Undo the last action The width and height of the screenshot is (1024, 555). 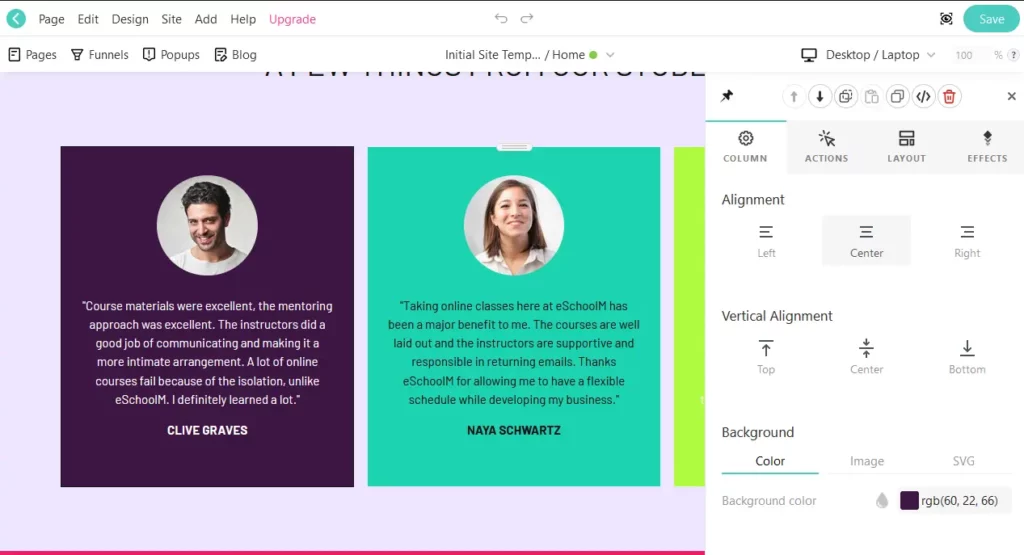pos(501,18)
